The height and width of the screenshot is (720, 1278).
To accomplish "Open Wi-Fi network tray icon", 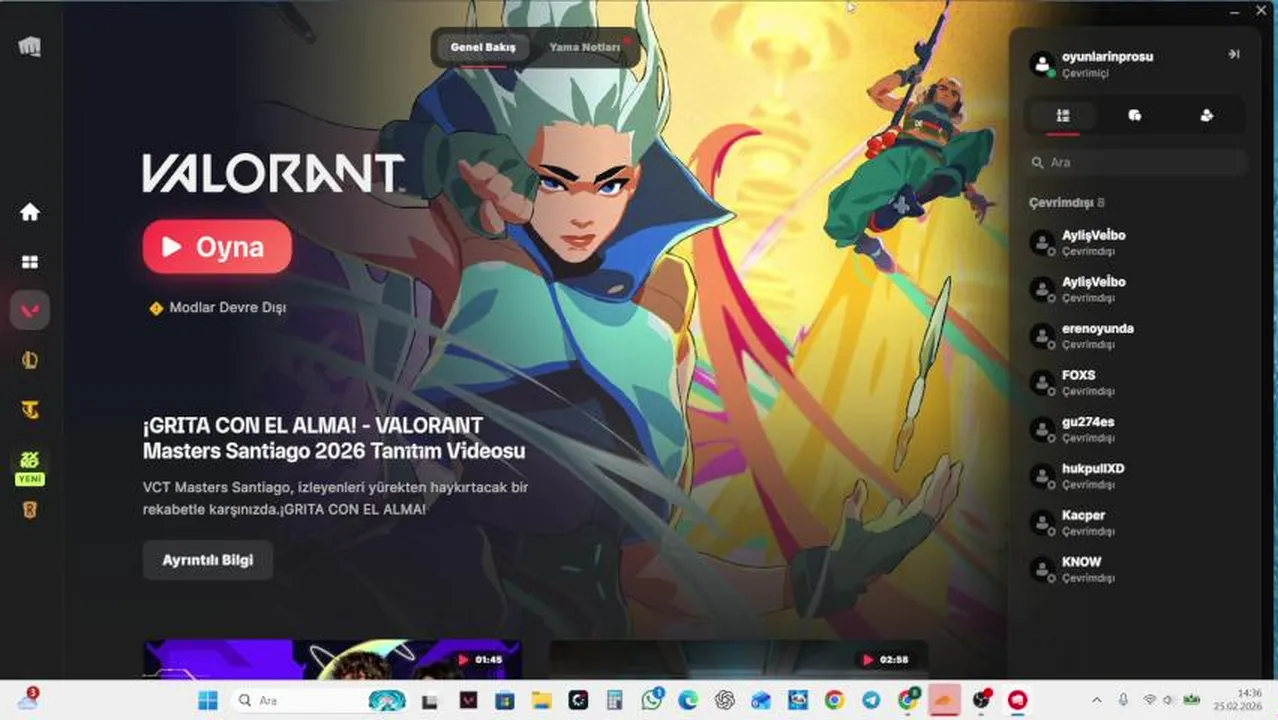I will pyautogui.click(x=1150, y=700).
